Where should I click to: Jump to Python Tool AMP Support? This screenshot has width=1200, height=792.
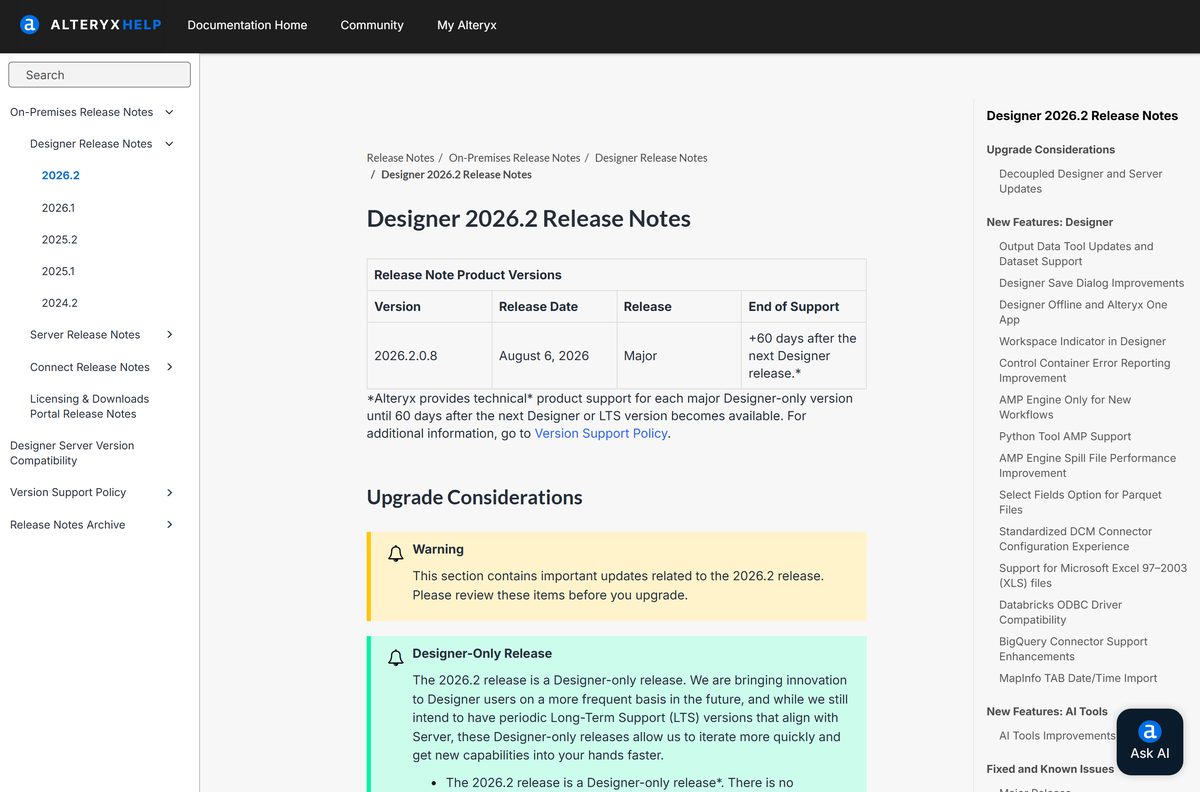(1065, 436)
